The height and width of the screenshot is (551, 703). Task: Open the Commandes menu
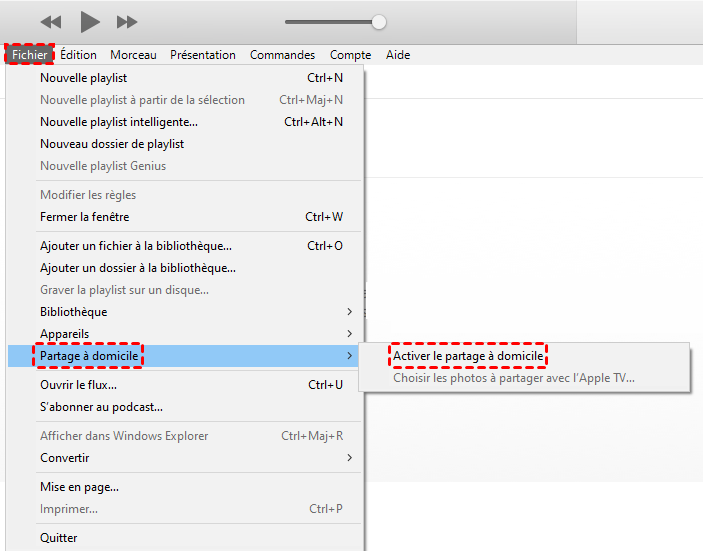pos(282,55)
